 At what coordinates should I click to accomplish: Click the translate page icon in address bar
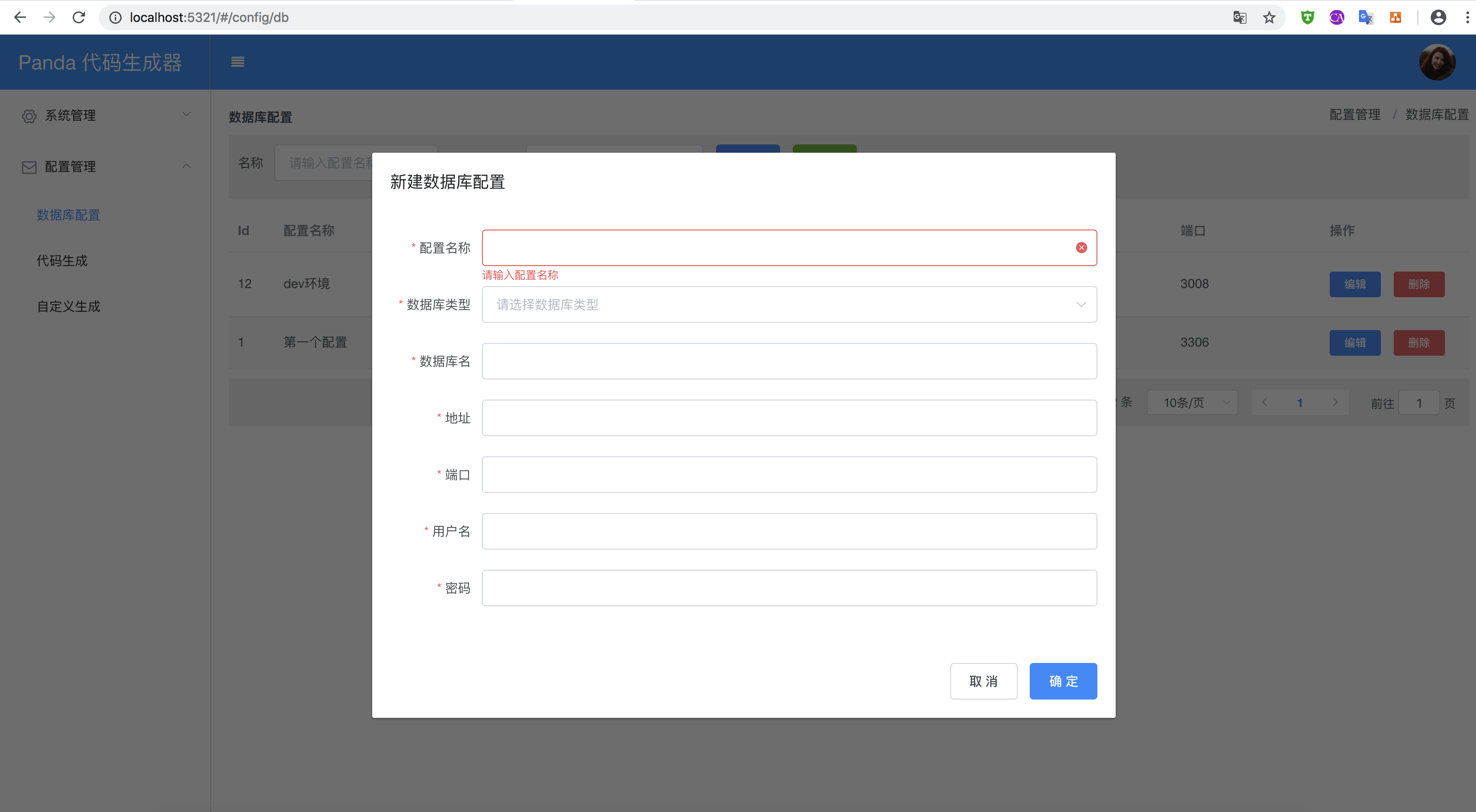[x=1239, y=18]
